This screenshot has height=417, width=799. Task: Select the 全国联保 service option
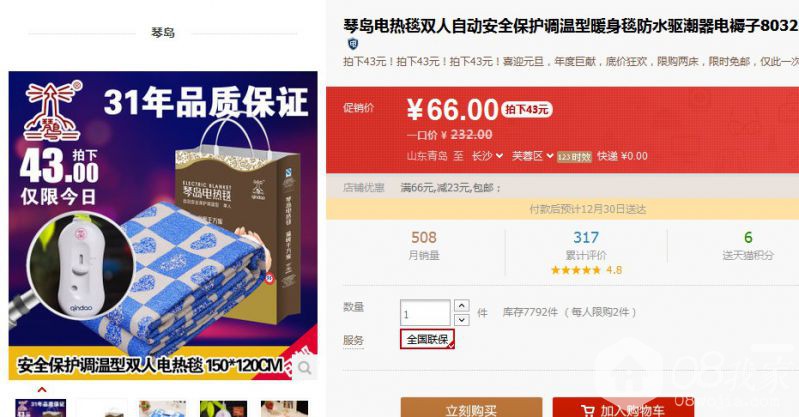(427, 340)
